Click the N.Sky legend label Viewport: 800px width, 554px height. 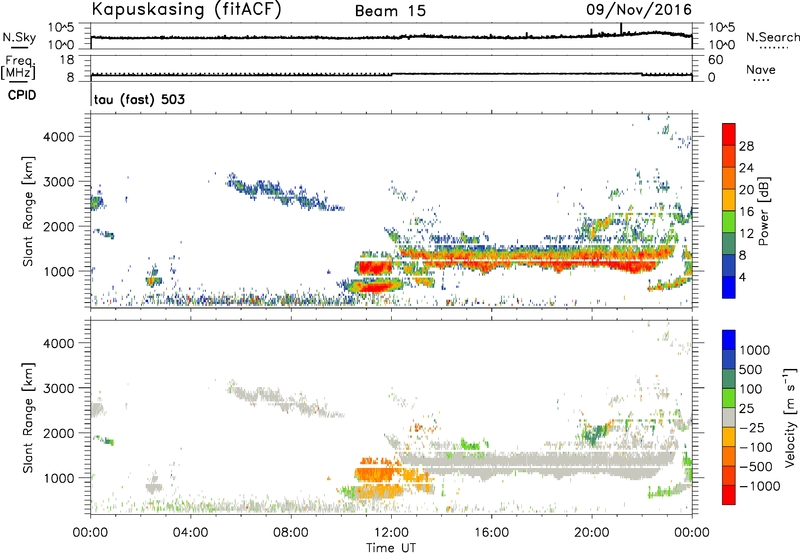tap(19, 37)
